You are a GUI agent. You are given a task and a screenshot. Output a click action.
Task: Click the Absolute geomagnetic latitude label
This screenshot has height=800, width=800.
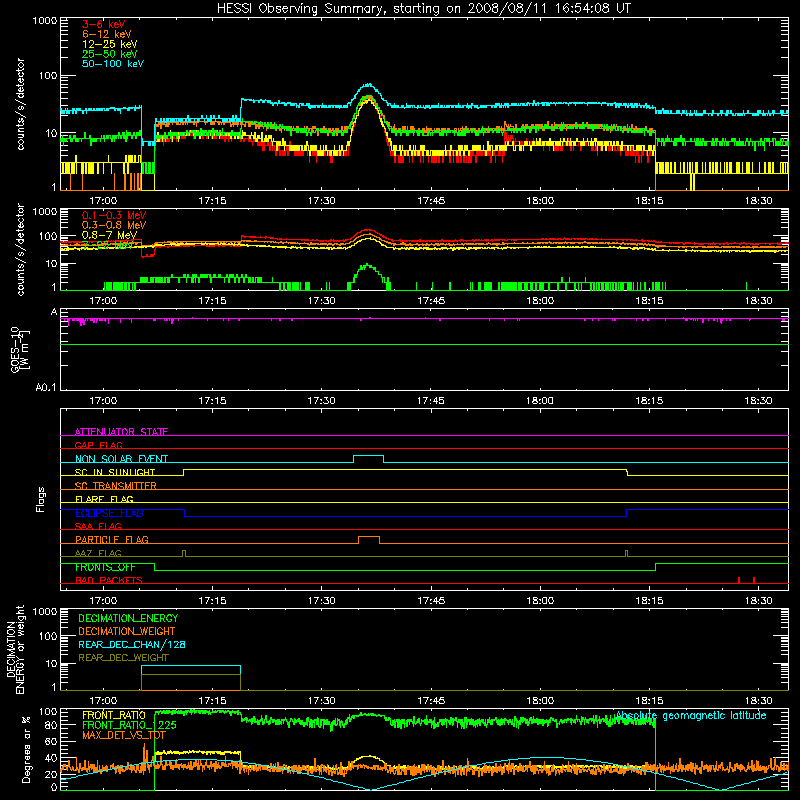(x=691, y=715)
